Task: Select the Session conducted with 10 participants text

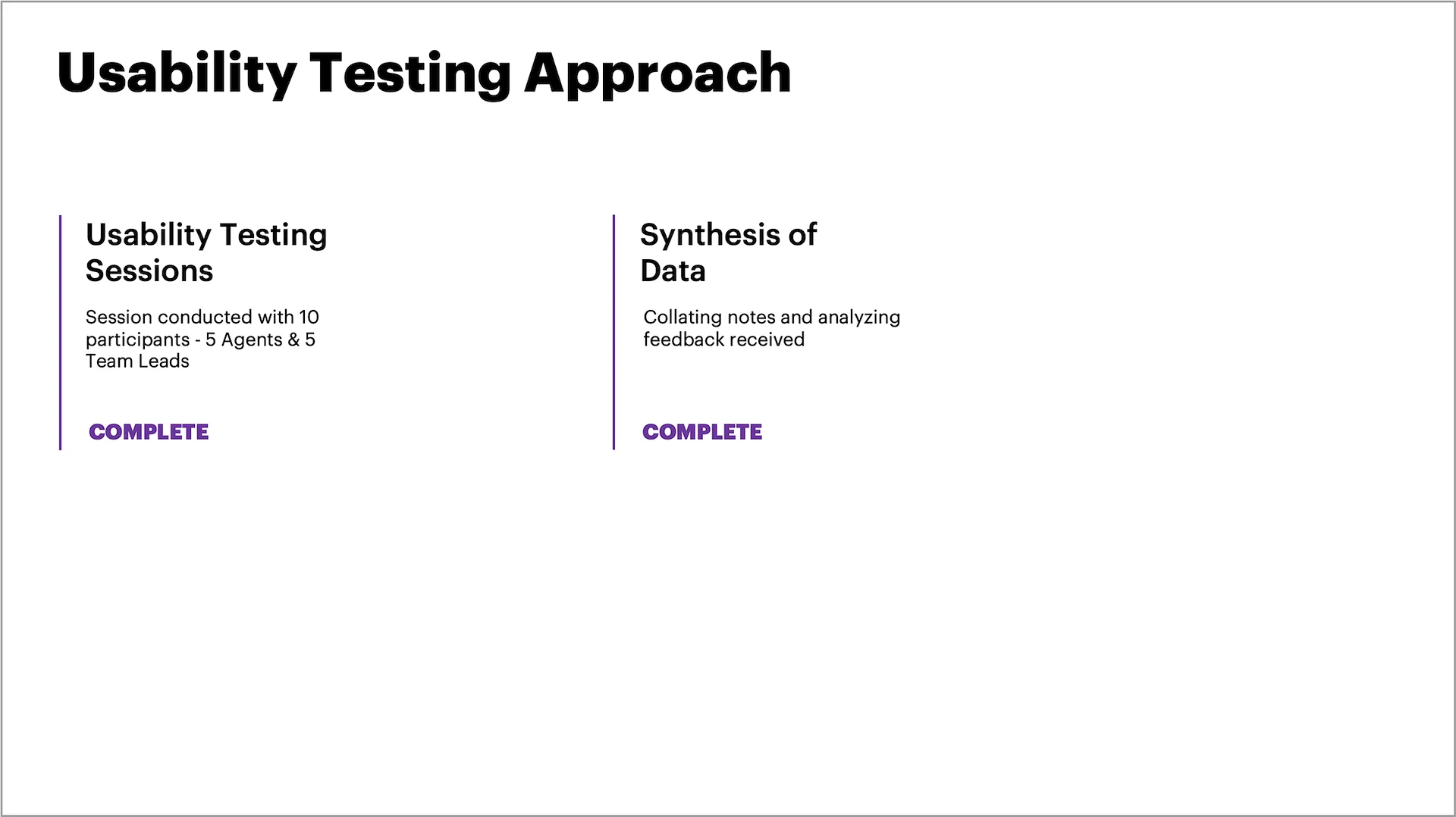Action: coord(202,339)
